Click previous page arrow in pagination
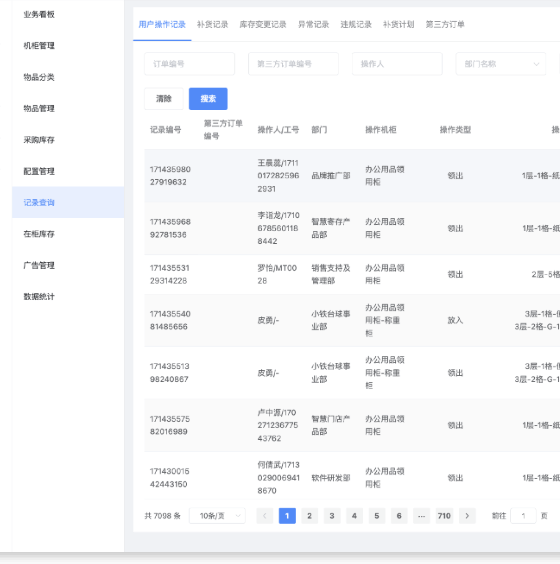 (265, 516)
